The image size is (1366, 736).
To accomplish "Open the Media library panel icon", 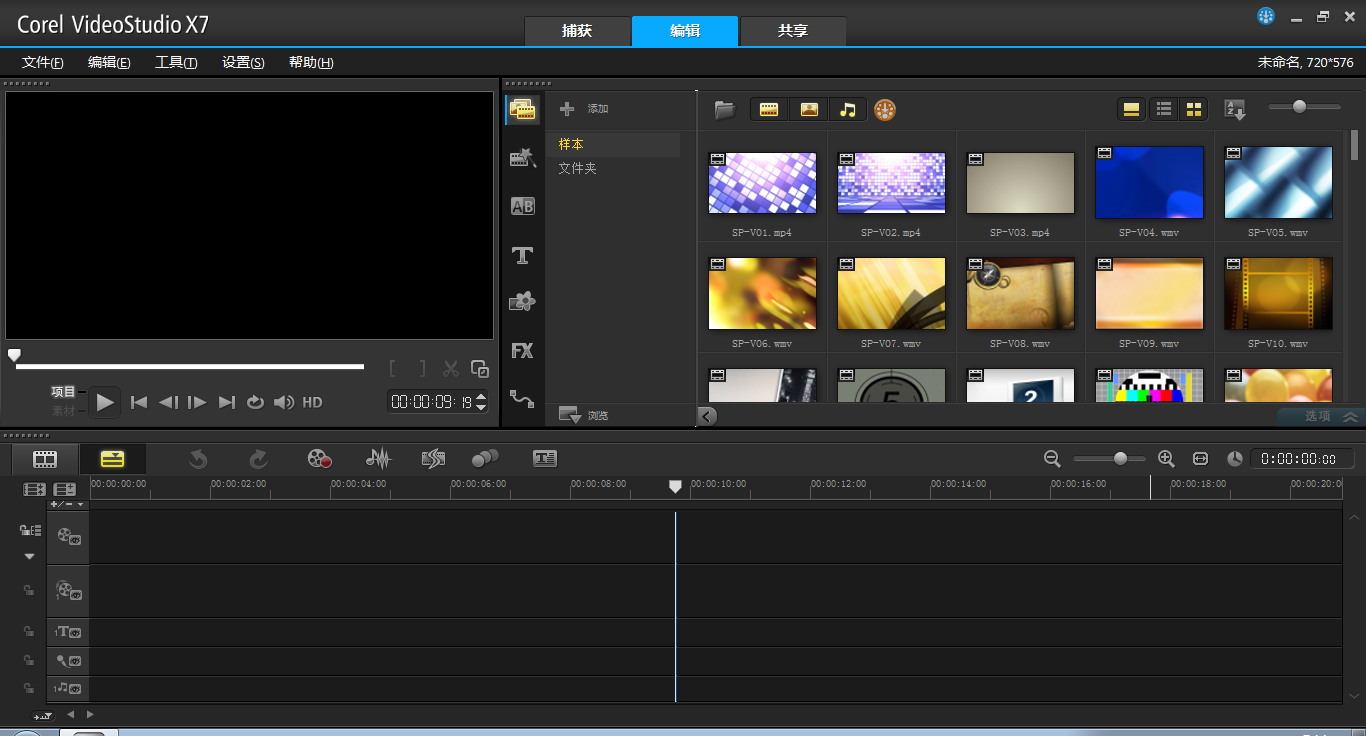I will point(523,110).
